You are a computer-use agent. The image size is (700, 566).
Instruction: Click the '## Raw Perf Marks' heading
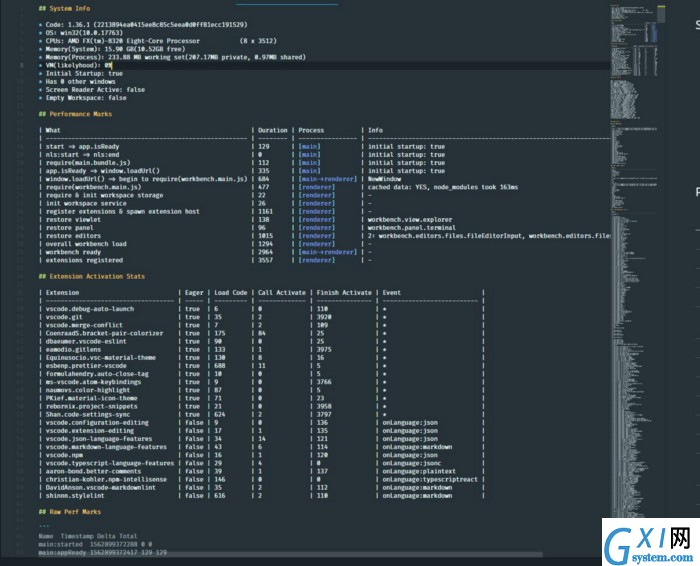pos(70,512)
